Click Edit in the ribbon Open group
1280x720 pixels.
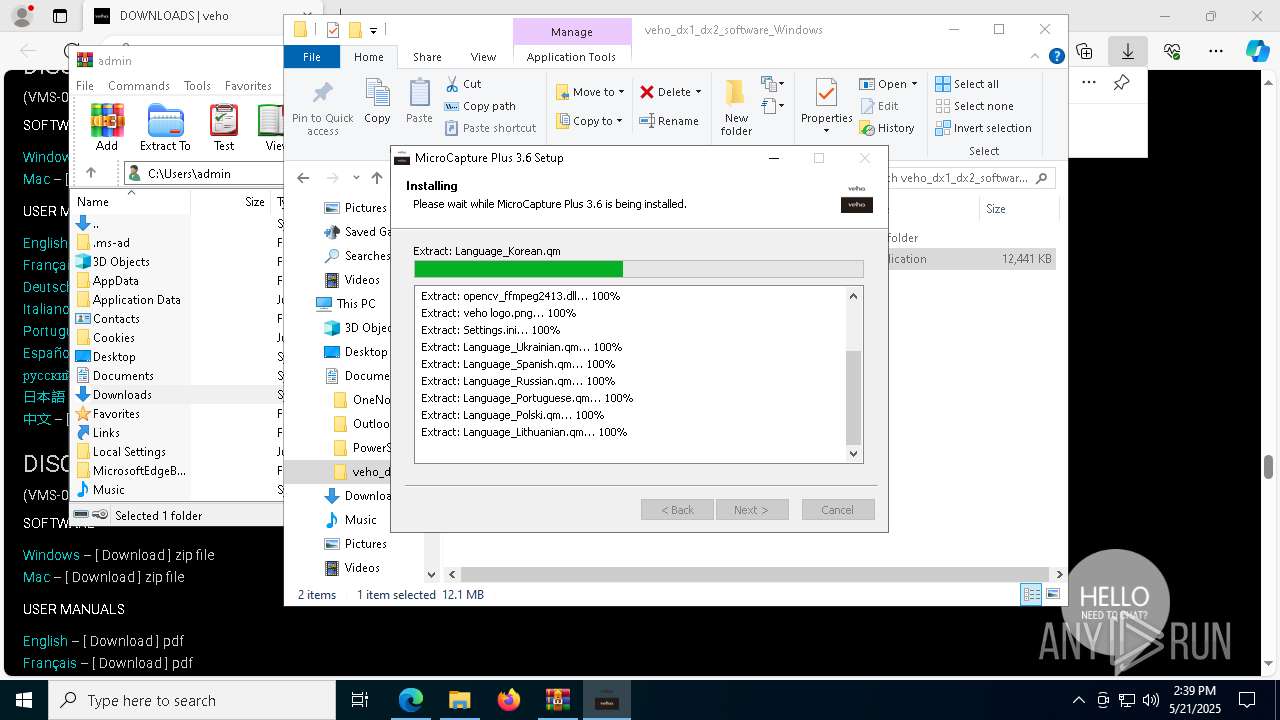click(879, 106)
